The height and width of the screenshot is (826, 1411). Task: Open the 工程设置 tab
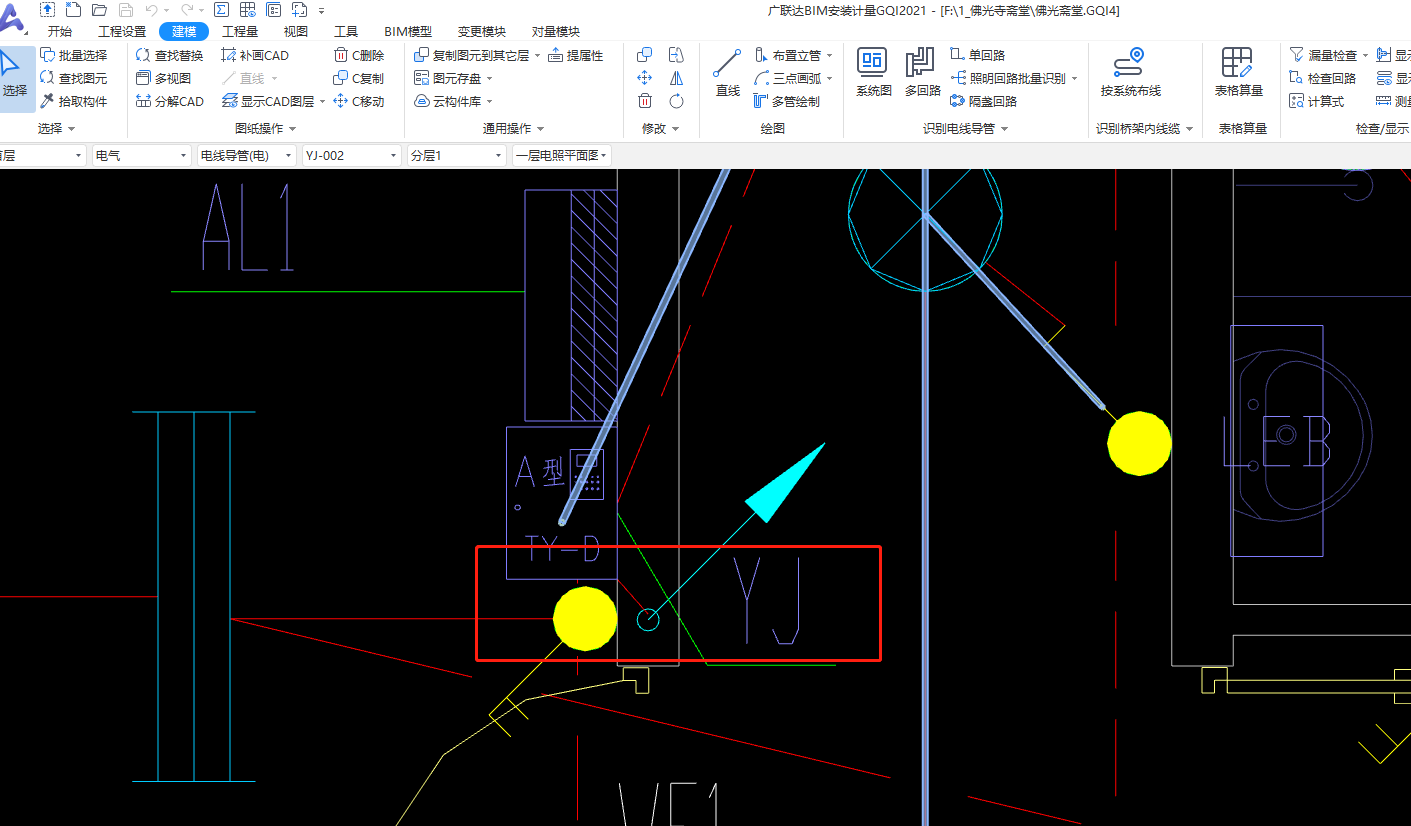pyautogui.click(x=122, y=31)
